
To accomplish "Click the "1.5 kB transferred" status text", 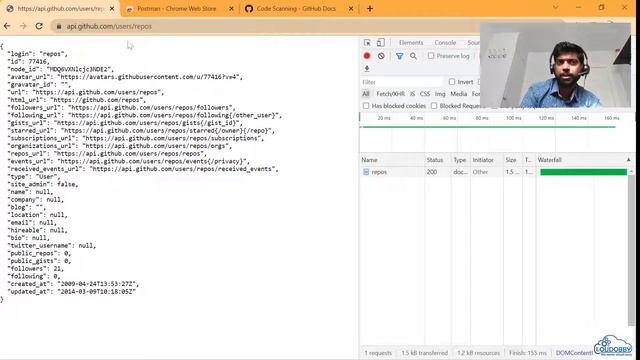I will [424, 353].
